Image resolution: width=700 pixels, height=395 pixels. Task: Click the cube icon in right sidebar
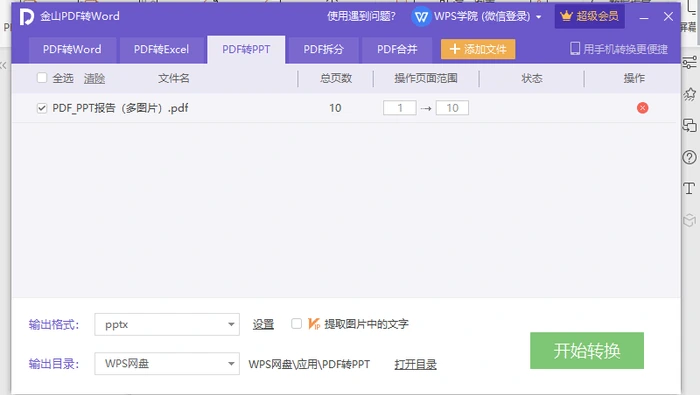690,220
